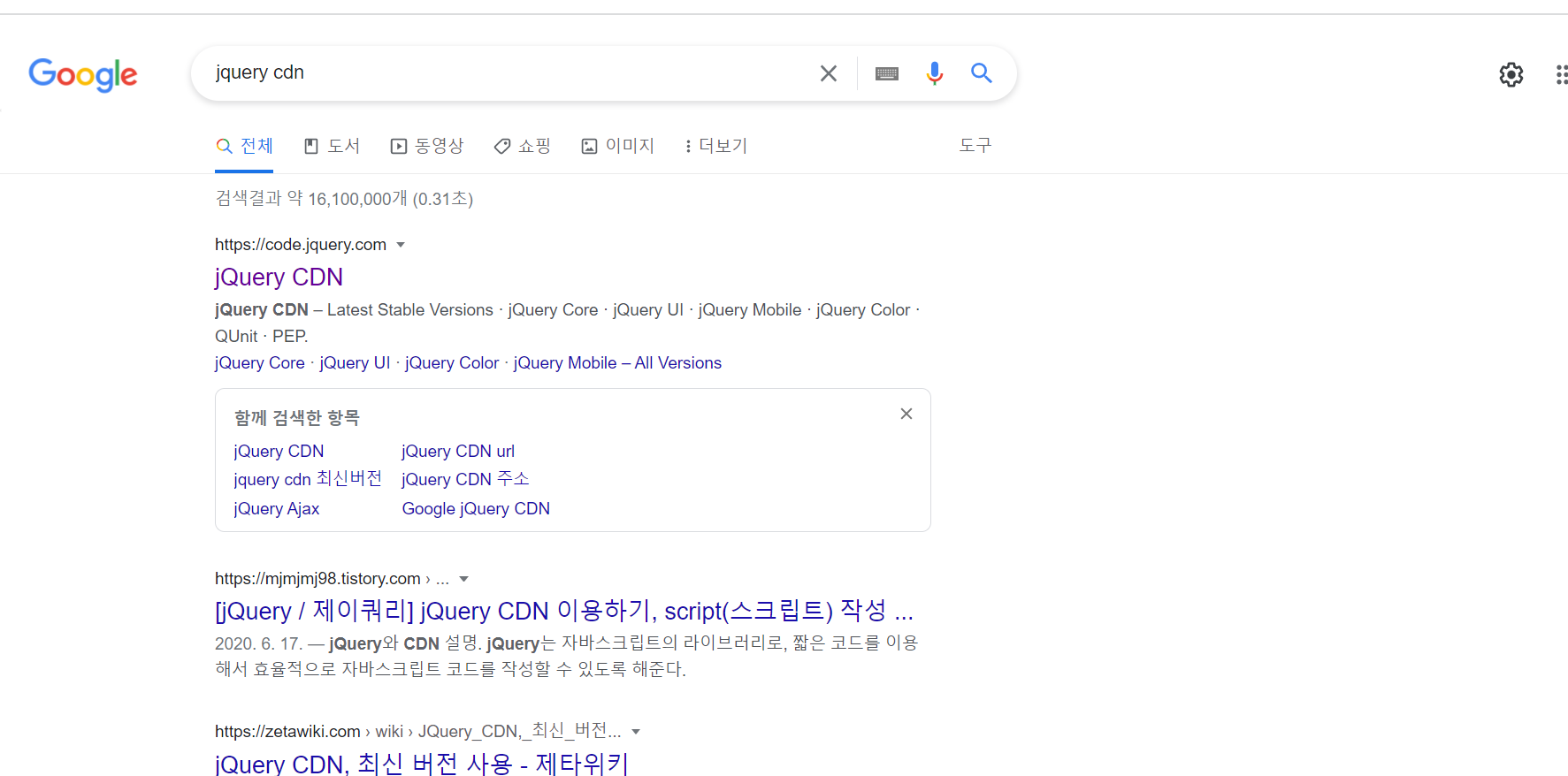Click related search 'jQuery CDN 주소'
The width and height of the screenshot is (1568, 776).
[x=465, y=479]
